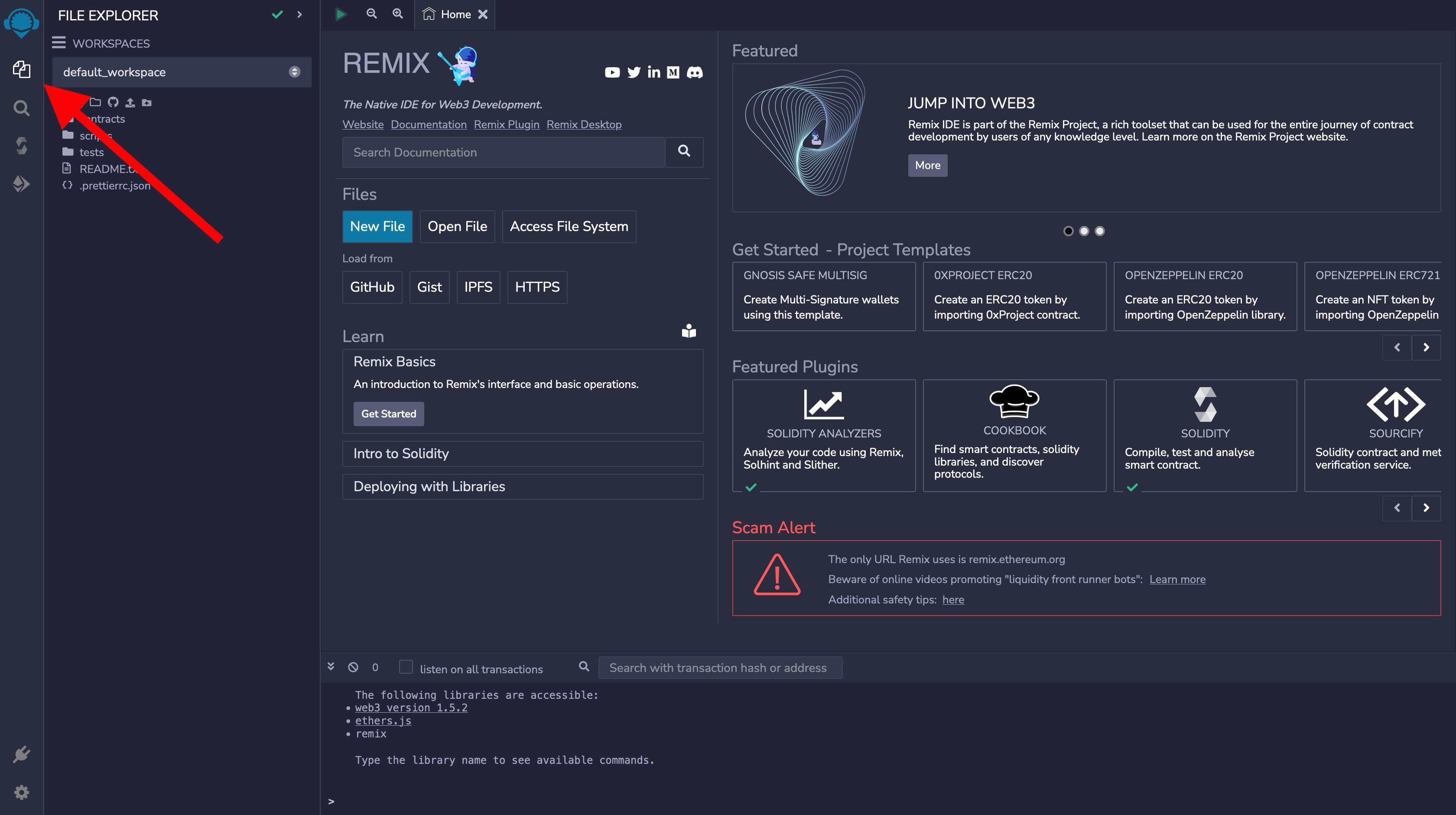Select third Featured carousel dot
Screen dimensions: 1456x815
tap(1100, 231)
